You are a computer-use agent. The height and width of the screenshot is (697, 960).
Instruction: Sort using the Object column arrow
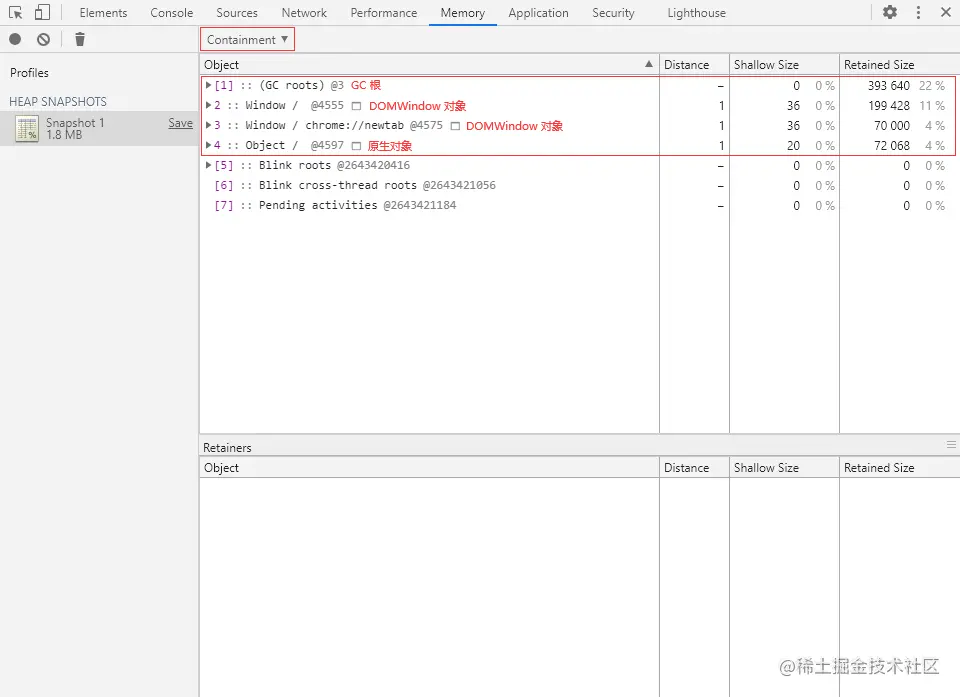648,64
